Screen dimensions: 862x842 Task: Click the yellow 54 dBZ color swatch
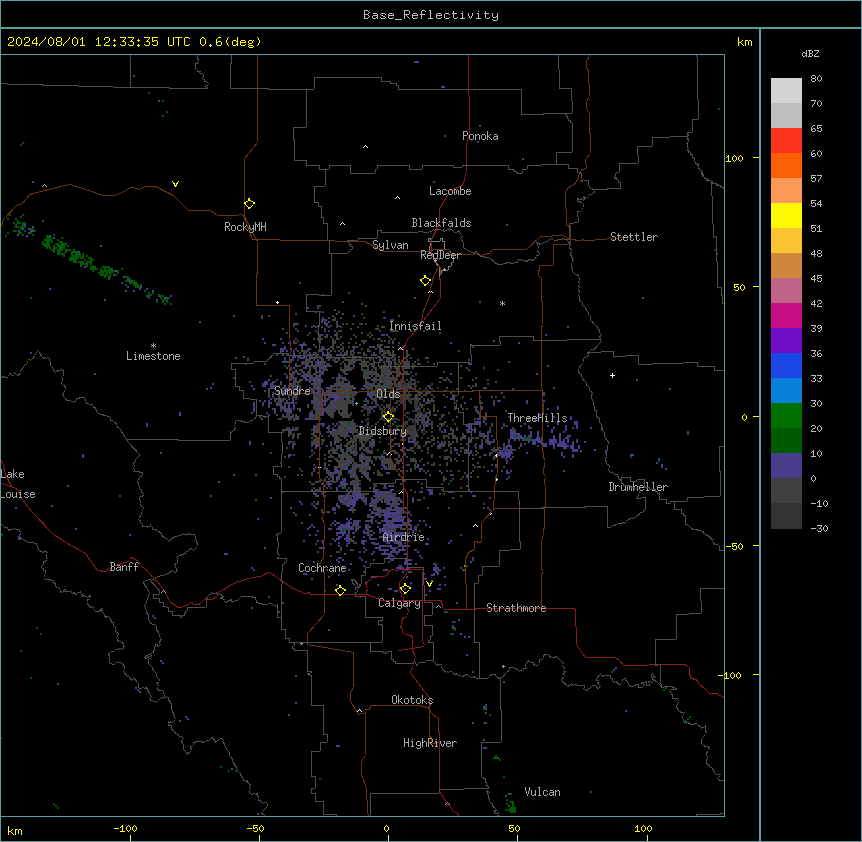[x=786, y=215]
